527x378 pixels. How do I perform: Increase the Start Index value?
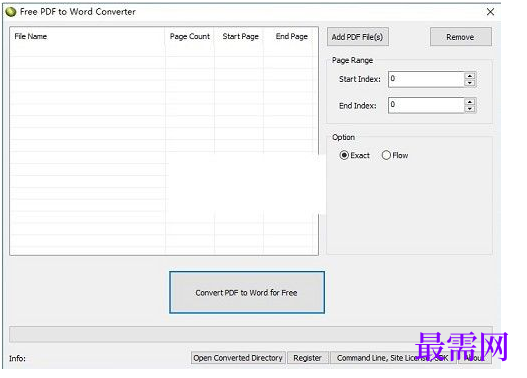tap(470, 76)
